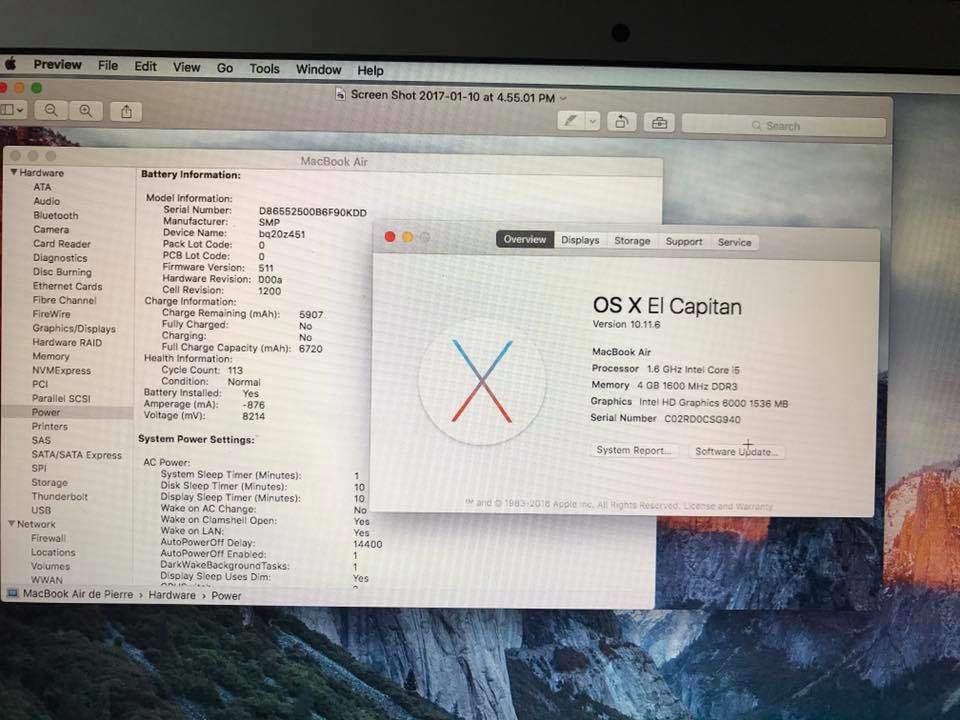The image size is (960, 720).
Task: Collapse the Network section triangle in sidebar
Action: 12,524
